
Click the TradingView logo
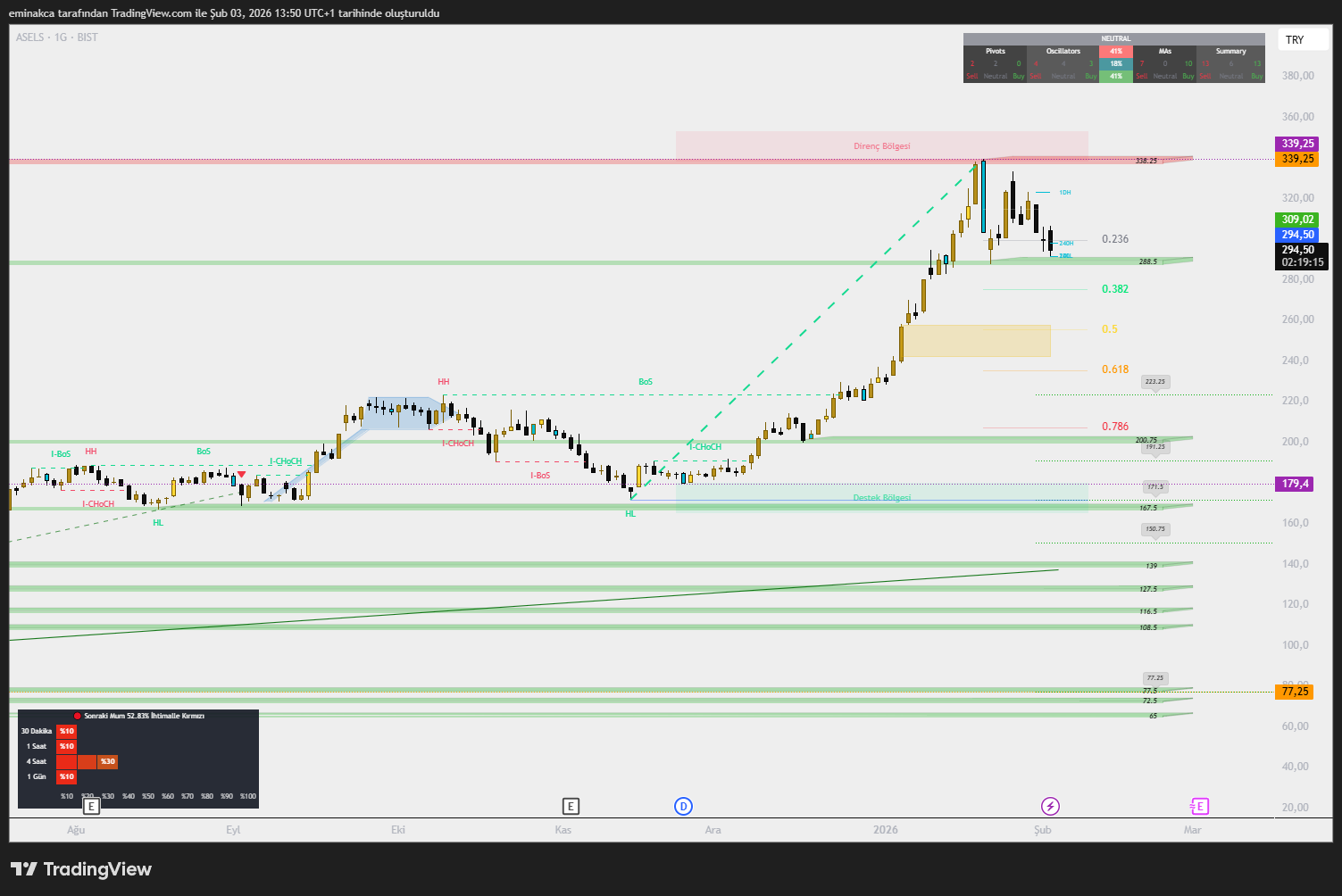point(81,869)
